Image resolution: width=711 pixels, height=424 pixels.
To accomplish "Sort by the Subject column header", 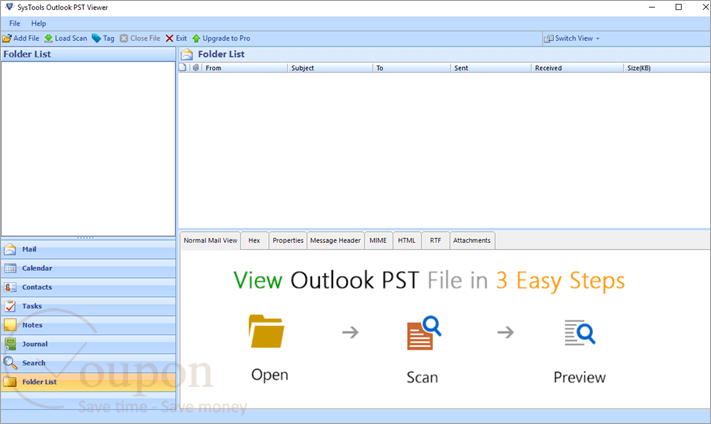I will tap(330, 68).
